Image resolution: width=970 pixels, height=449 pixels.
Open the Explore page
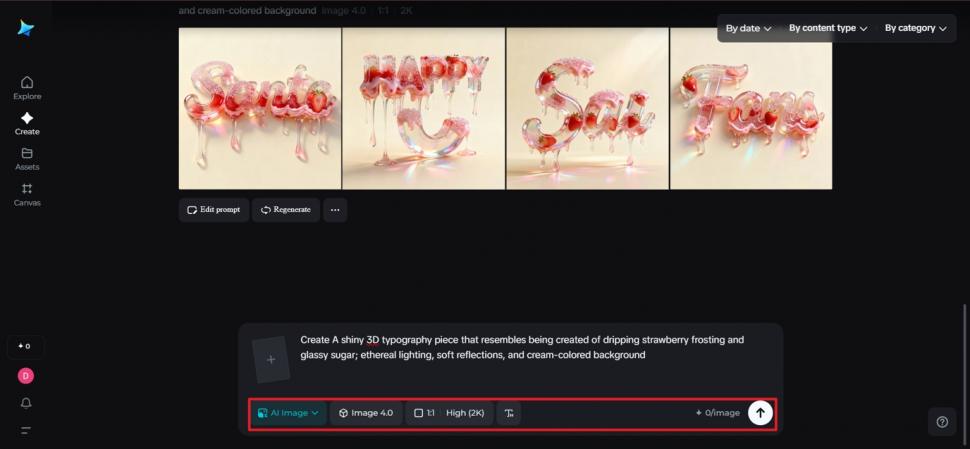click(27, 88)
